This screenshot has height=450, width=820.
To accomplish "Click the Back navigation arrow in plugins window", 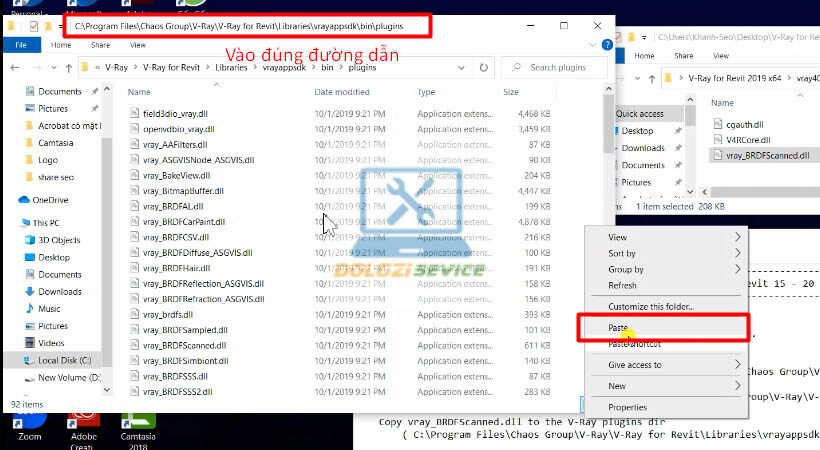I will point(15,68).
